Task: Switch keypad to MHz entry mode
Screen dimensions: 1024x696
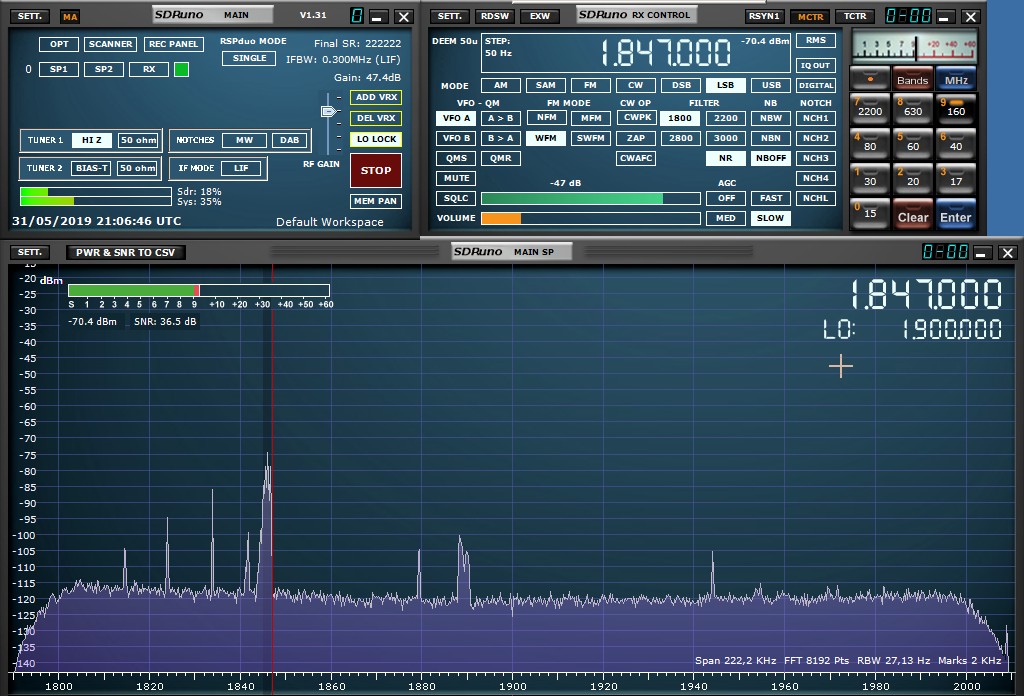Action: coord(955,78)
